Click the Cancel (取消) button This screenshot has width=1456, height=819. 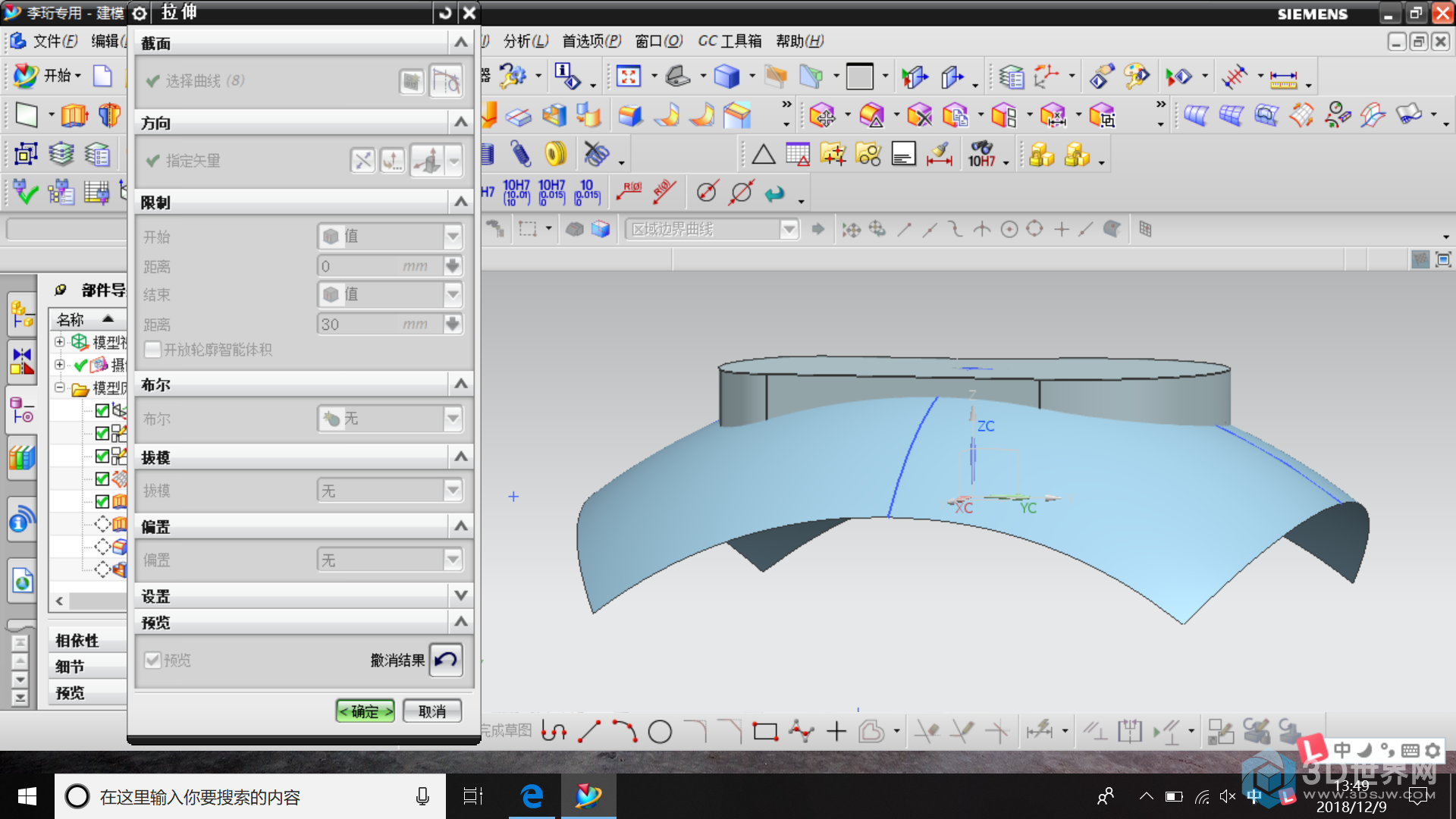[x=432, y=711]
